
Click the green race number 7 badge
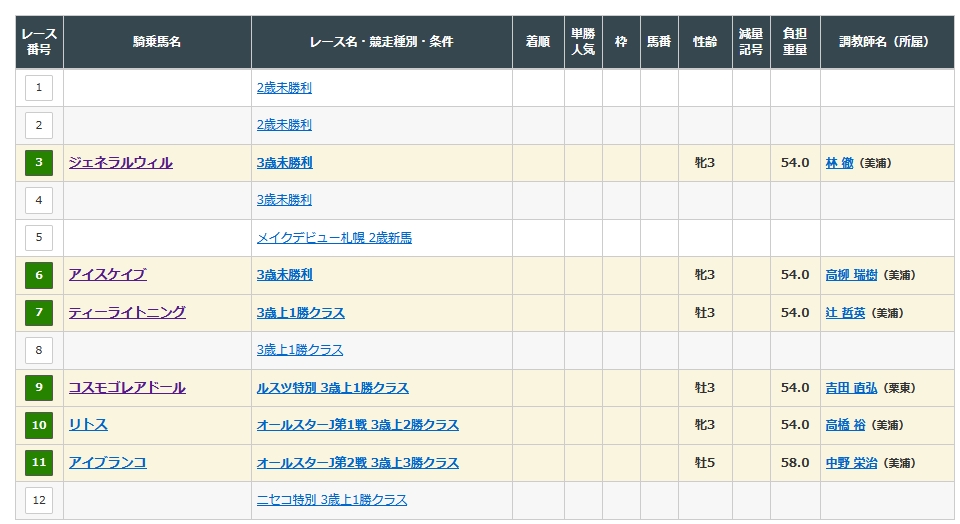click(x=39, y=313)
